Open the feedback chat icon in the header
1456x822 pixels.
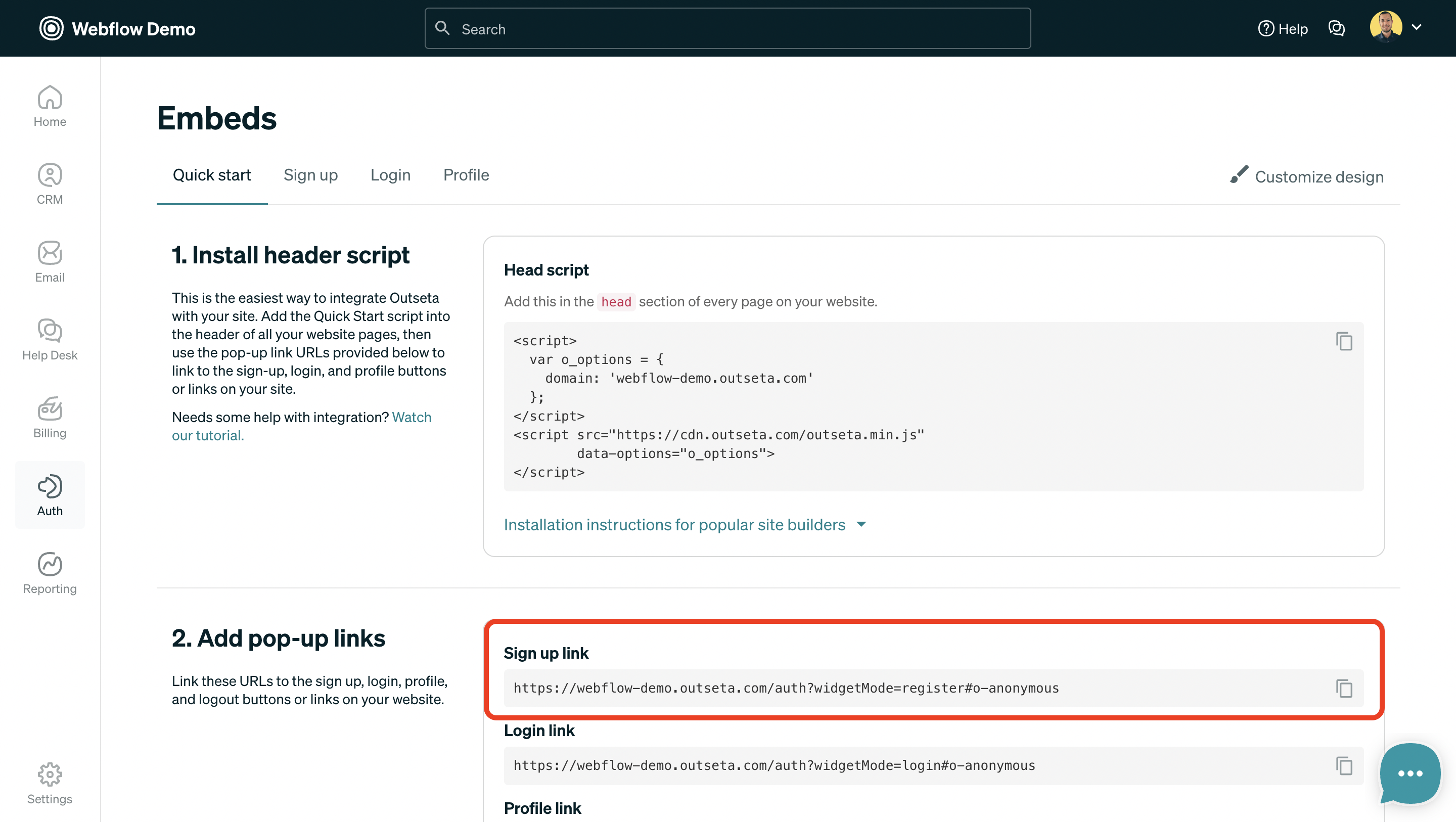click(1337, 28)
